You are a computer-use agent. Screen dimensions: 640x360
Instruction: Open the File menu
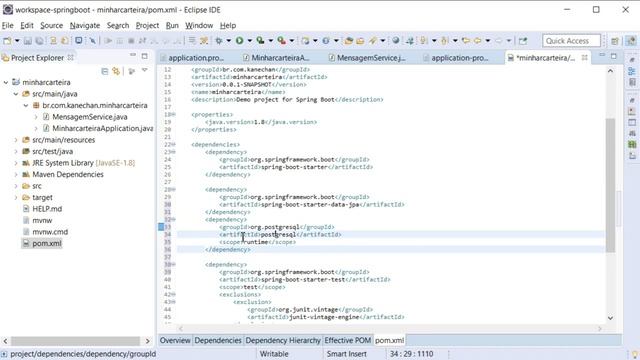pyautogui.click(x=8, y=25)
